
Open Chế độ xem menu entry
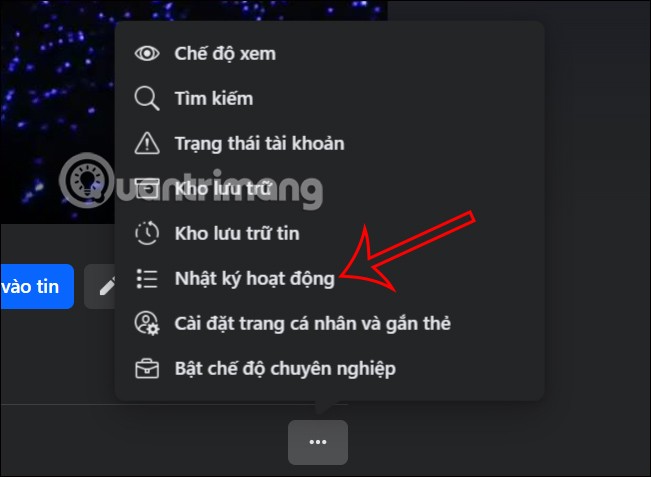pos(329,54)
